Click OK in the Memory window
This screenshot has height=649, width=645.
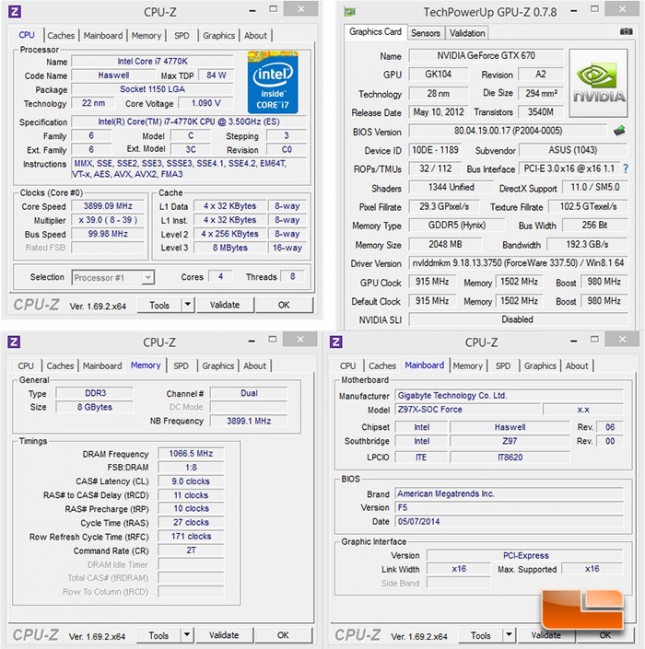(x=283, y=635)
